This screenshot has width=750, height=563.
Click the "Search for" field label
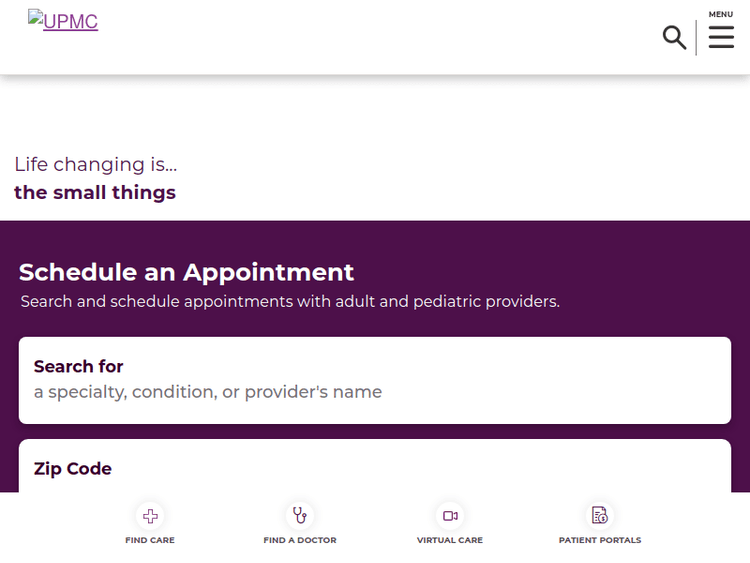click(x=79, y=366)
